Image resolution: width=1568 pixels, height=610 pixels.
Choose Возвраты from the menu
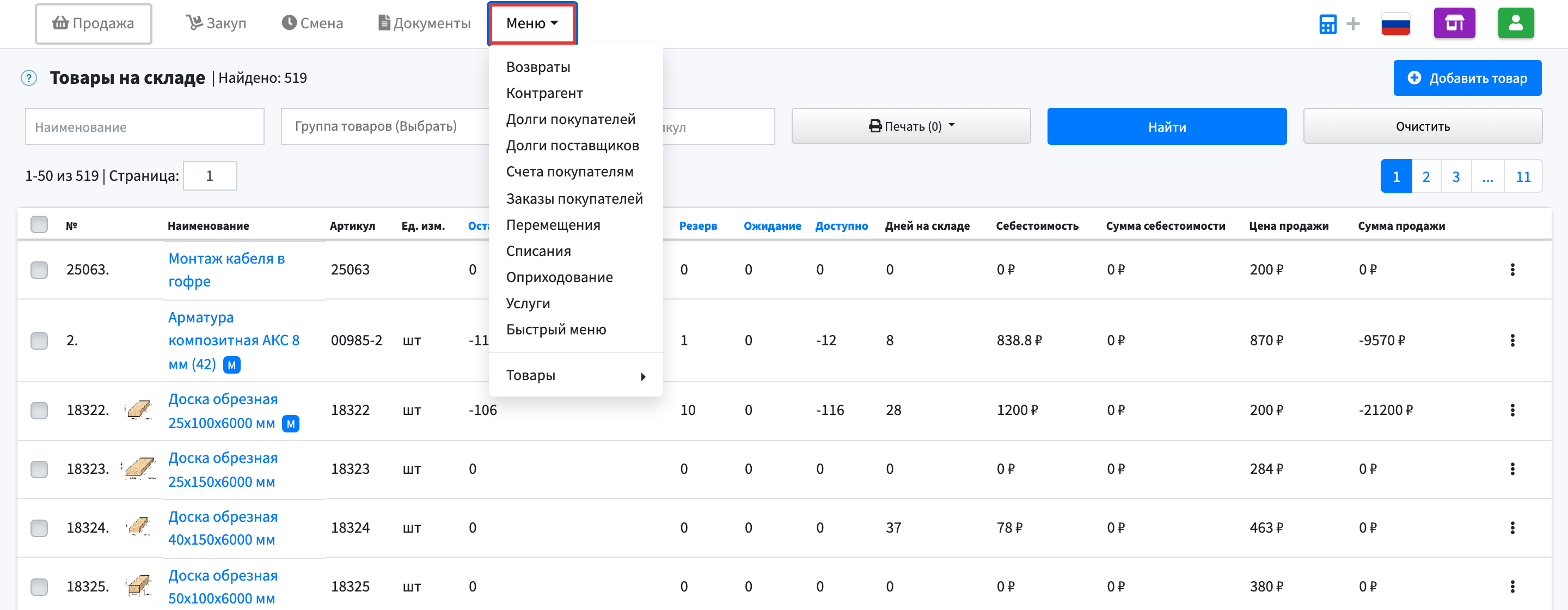pyautogui.click(x=538, y=67)
